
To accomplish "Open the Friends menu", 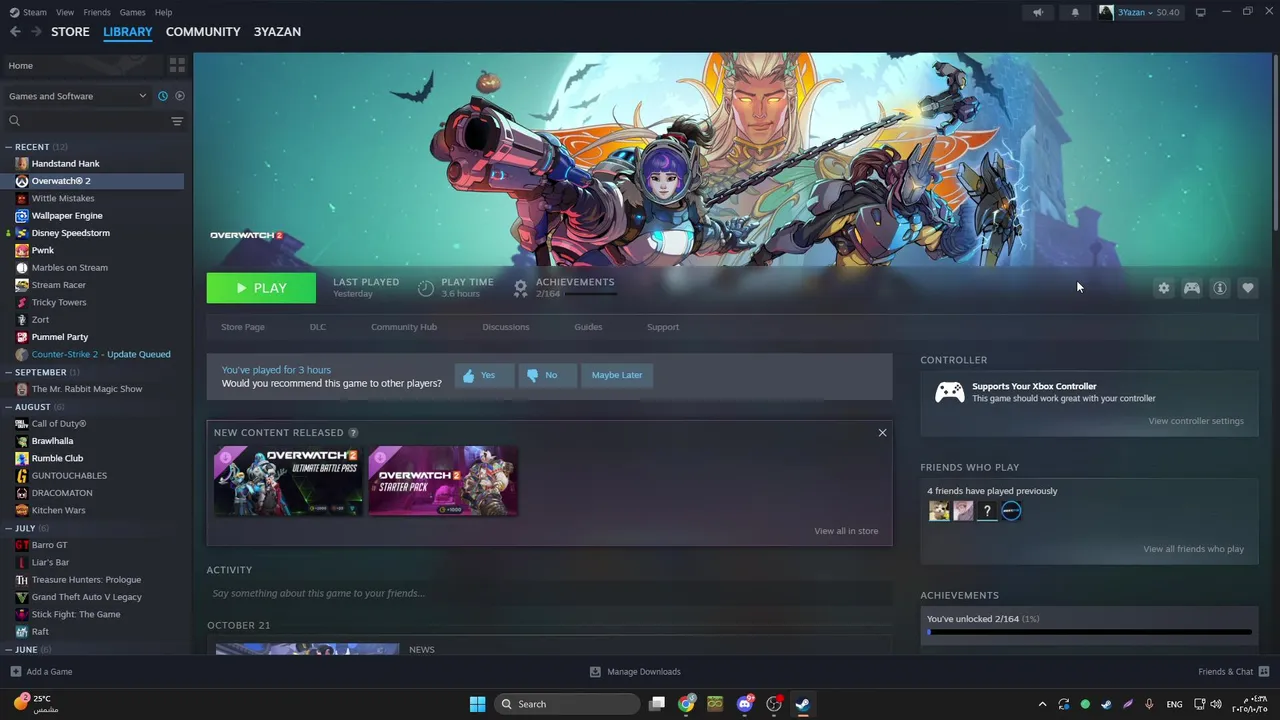I will click(x=97, y=12).
